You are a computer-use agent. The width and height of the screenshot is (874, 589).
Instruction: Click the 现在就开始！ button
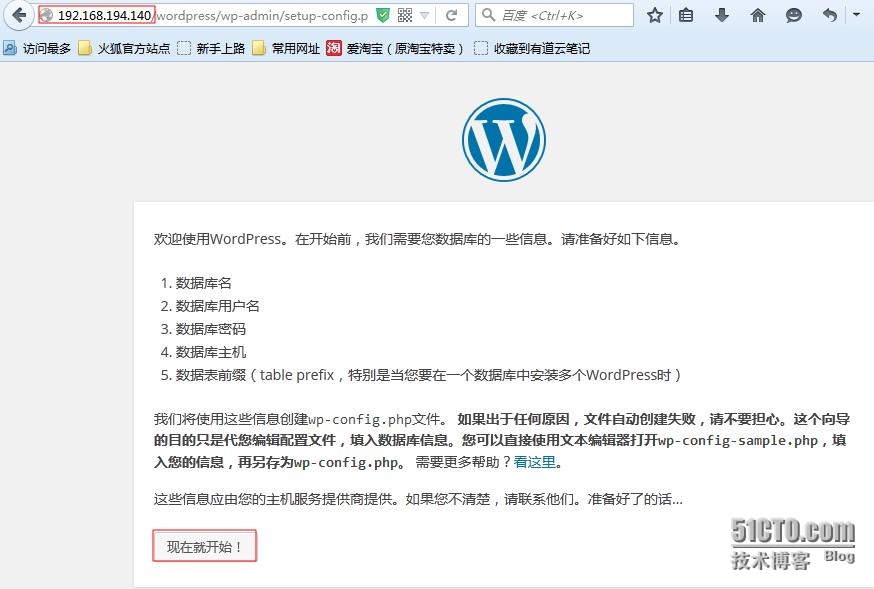205,546
